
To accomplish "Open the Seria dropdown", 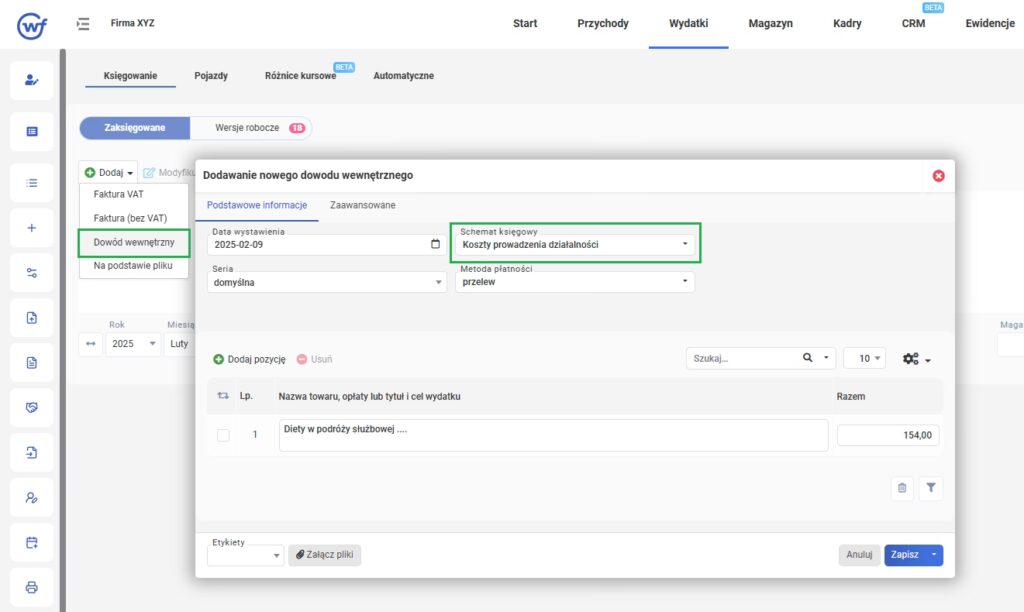I will [328, 283].
